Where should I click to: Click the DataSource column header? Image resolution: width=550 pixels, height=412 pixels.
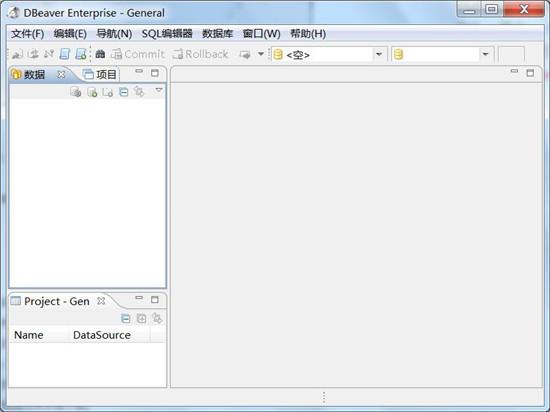[102, 335]
